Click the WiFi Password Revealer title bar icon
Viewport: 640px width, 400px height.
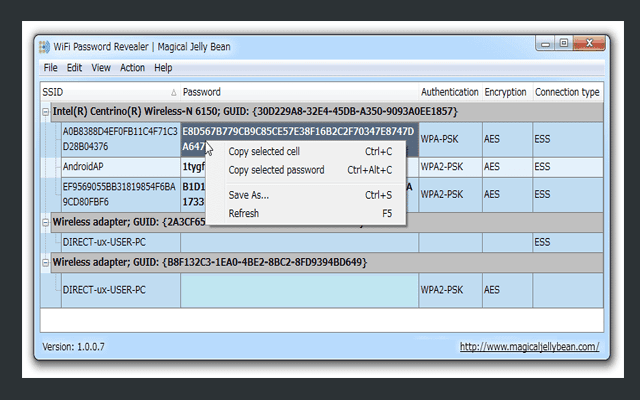[x=45, y=46]
